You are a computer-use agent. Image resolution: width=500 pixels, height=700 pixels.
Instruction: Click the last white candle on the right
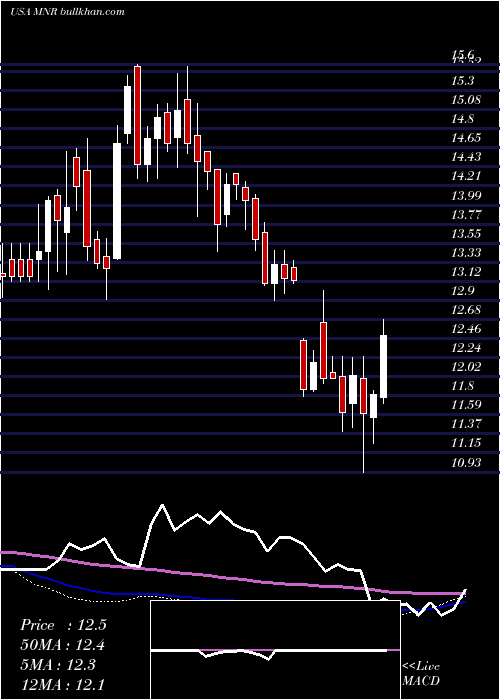pyautogui.click(x=383, y=366)
